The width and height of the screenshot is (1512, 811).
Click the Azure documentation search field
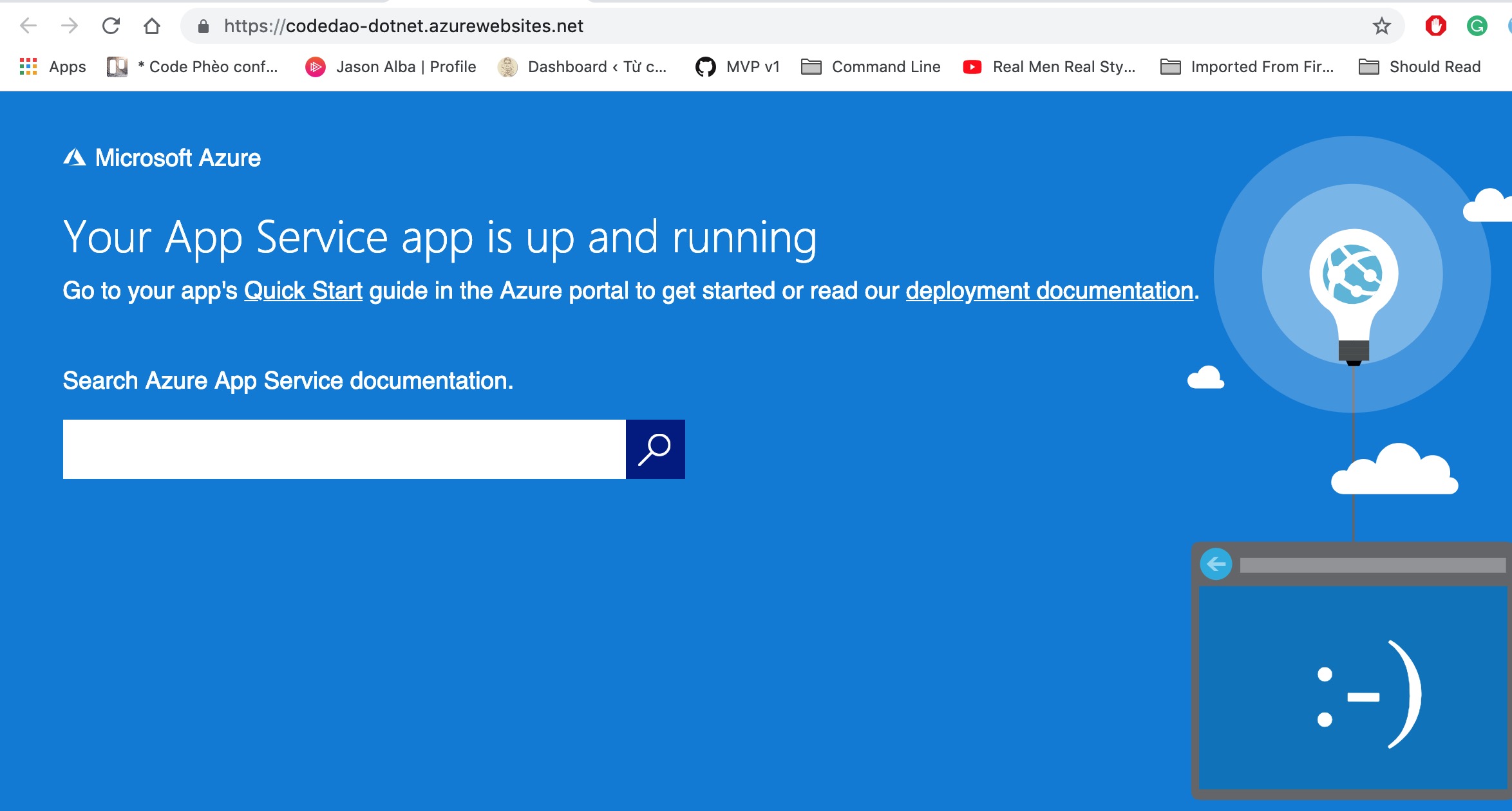click(344, 449)
